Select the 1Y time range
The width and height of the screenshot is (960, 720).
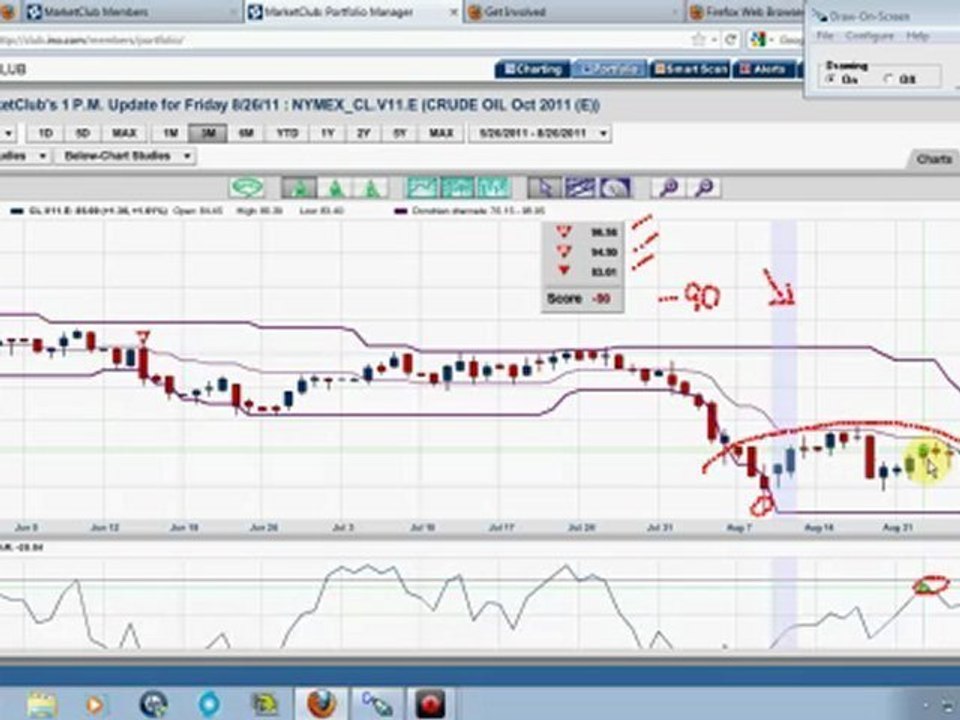(328, 133)
